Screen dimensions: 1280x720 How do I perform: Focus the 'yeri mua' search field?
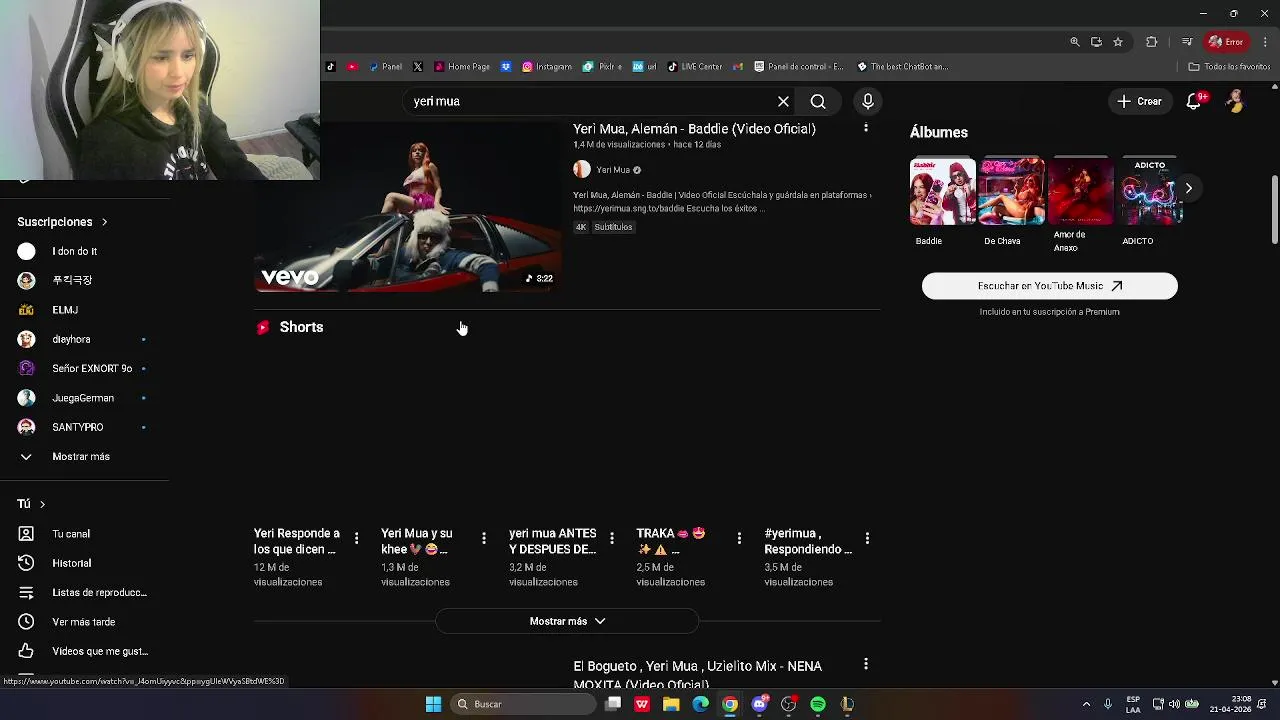(x=590, y=101)
